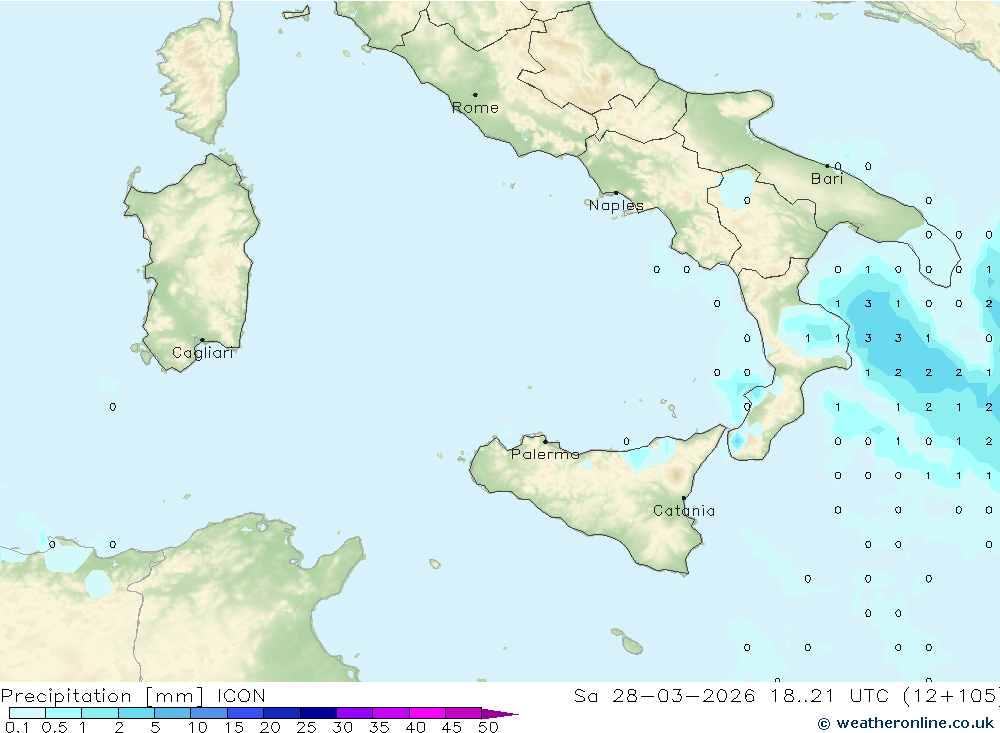Click the legend scale label '25'

306,727
